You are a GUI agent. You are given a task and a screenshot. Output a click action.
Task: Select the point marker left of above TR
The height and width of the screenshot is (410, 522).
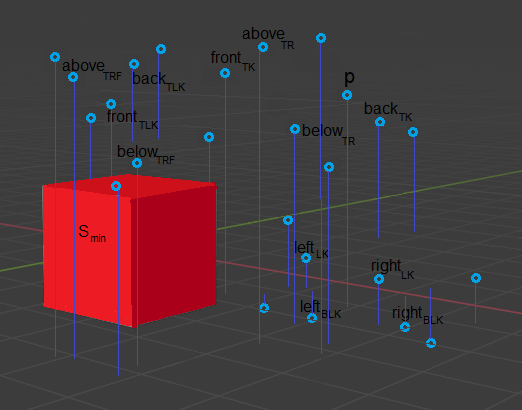(x=263, y=47)
